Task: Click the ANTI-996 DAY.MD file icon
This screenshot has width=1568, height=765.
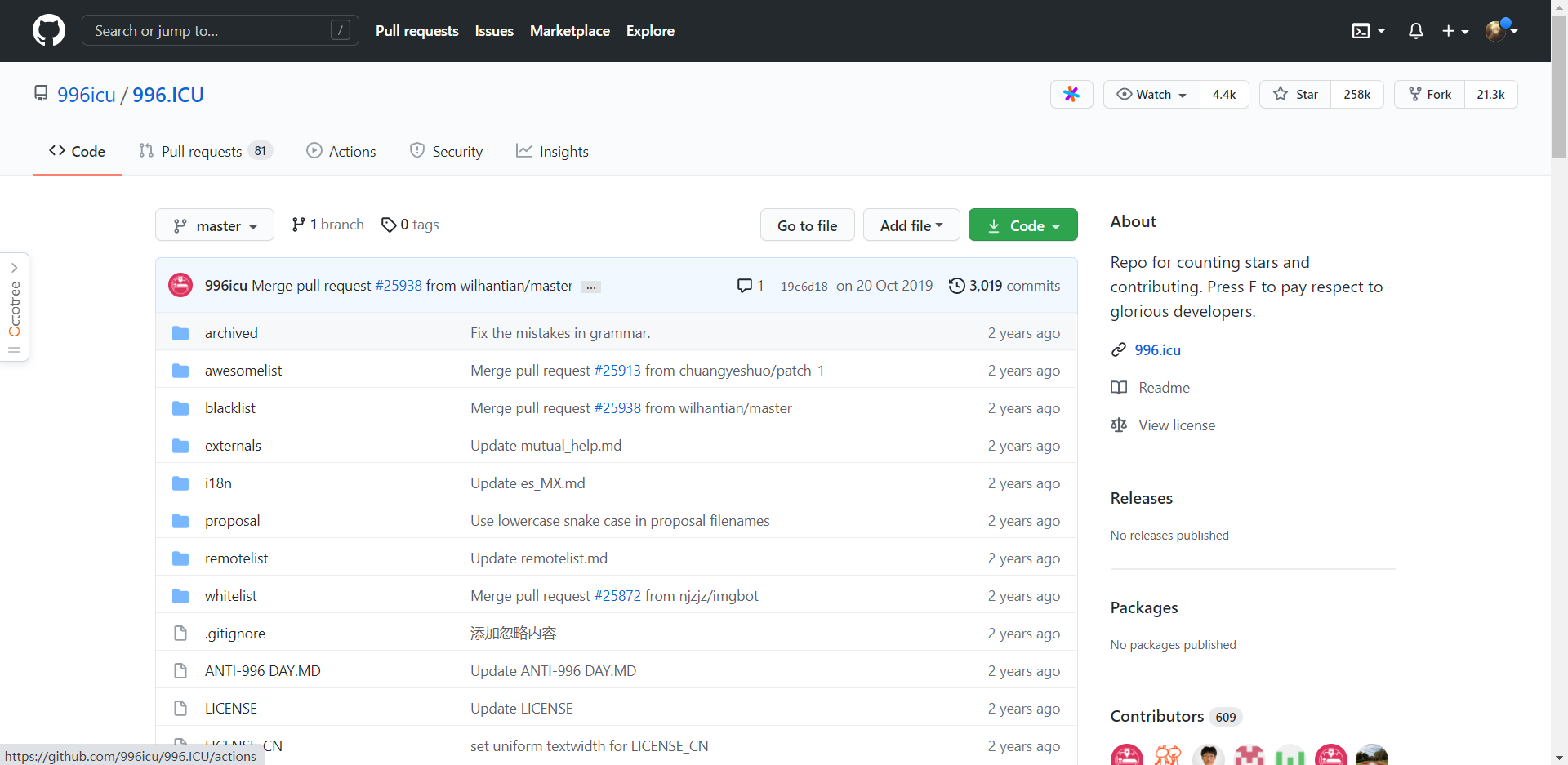Action: (180, 671)
